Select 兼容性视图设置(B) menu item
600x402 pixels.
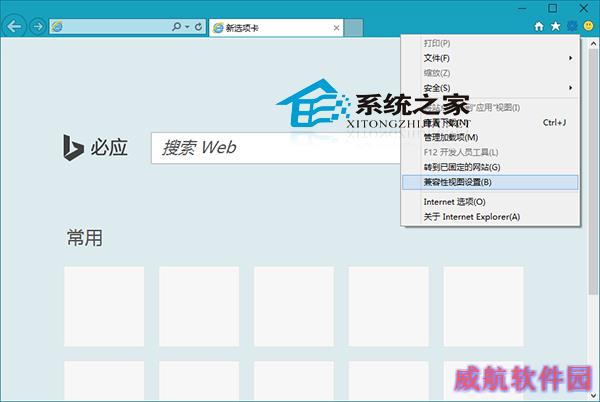491,182
